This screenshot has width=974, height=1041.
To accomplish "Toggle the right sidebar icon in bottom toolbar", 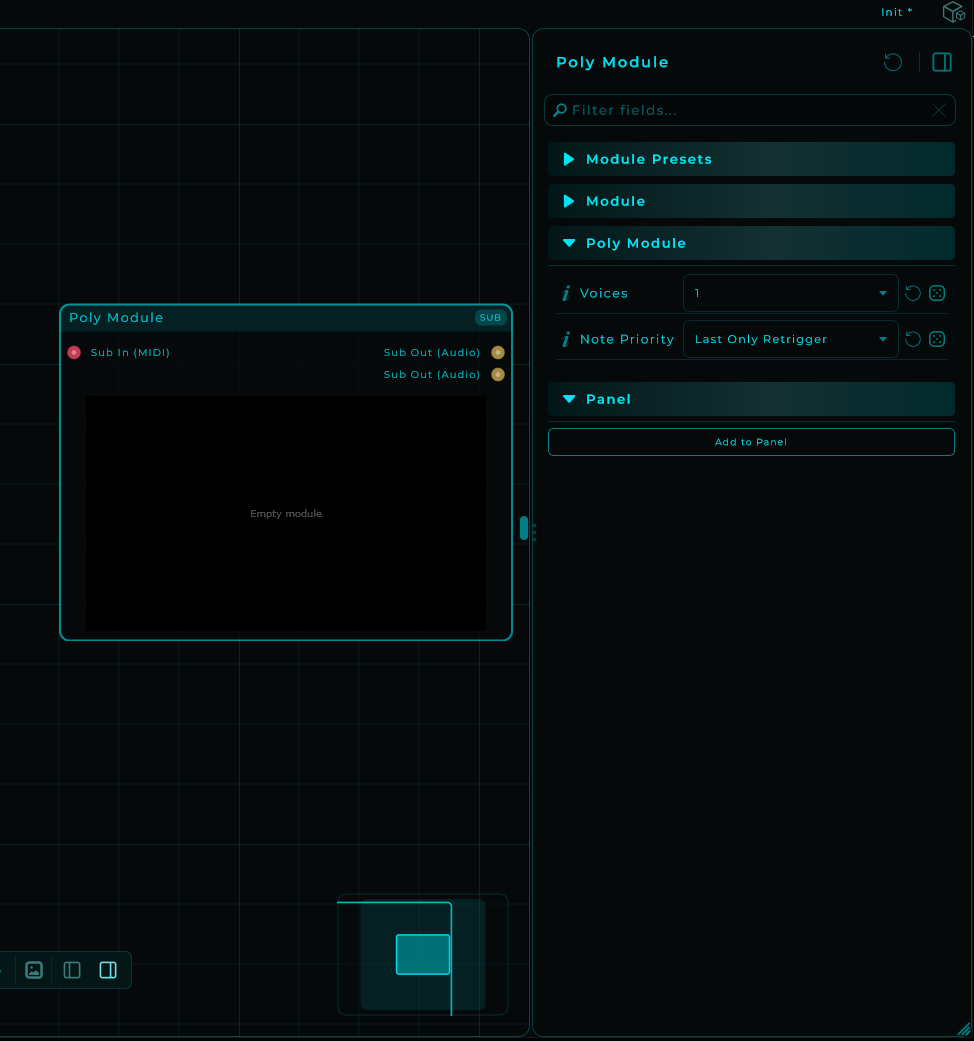I will (x=108, y=970).
